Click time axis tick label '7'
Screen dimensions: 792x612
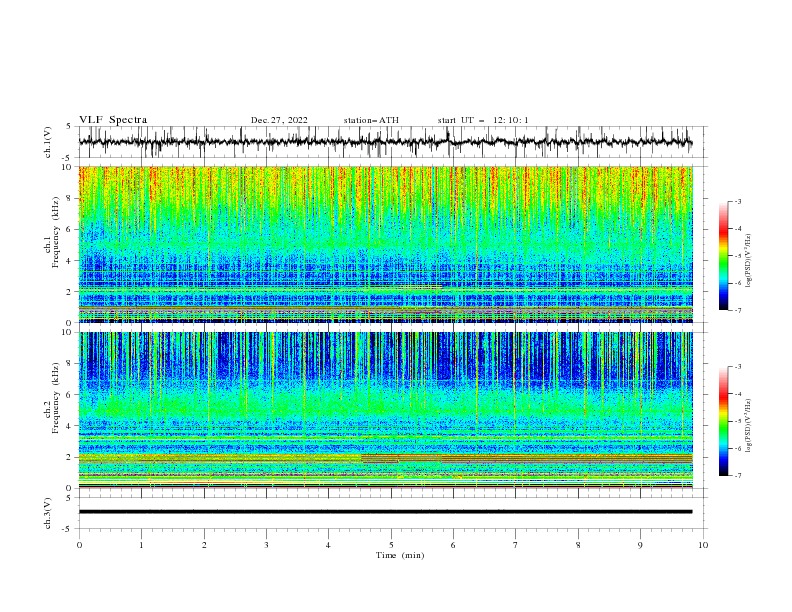tap(516, 545)
